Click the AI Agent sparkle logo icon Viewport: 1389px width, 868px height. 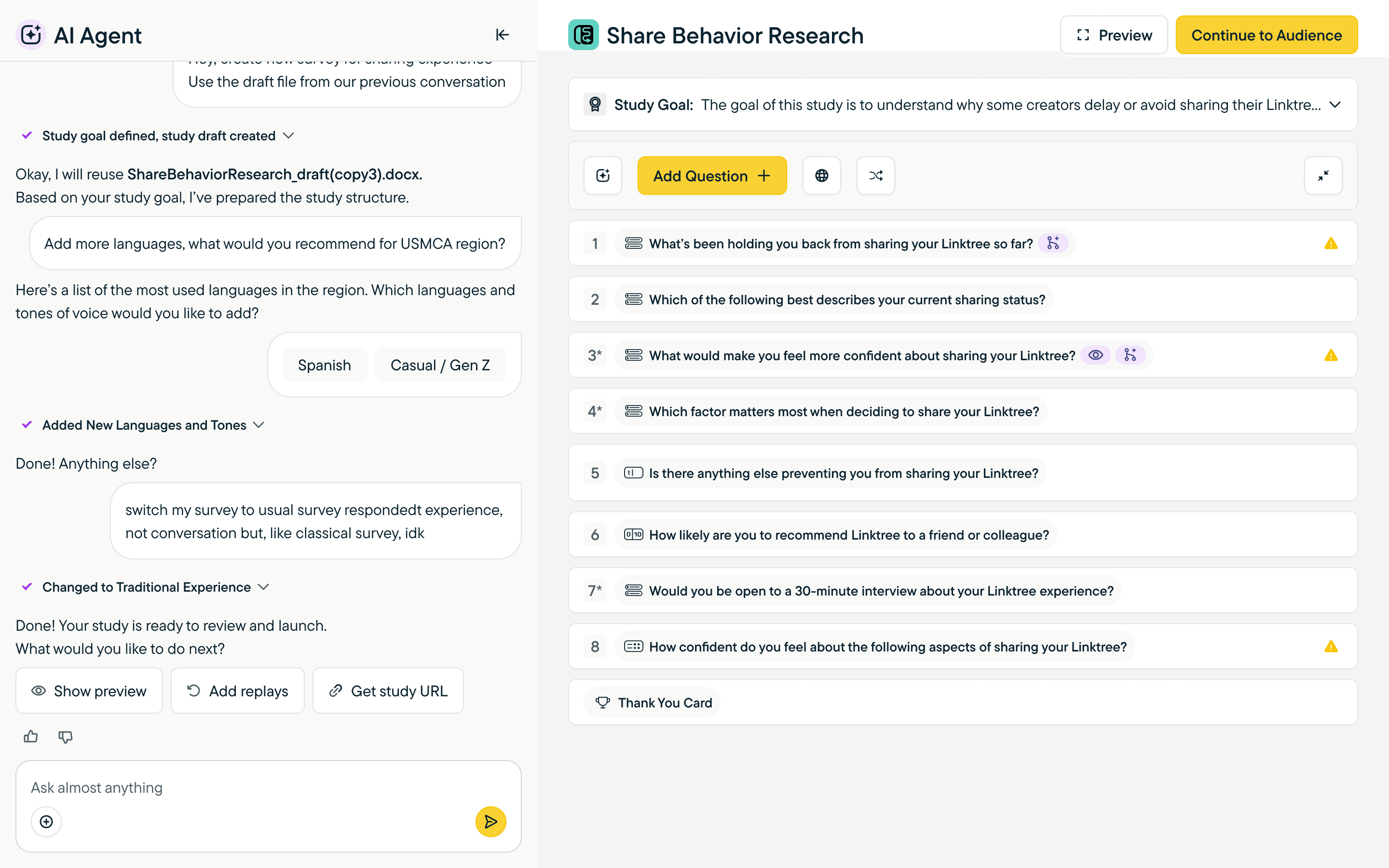coord(30,35)
